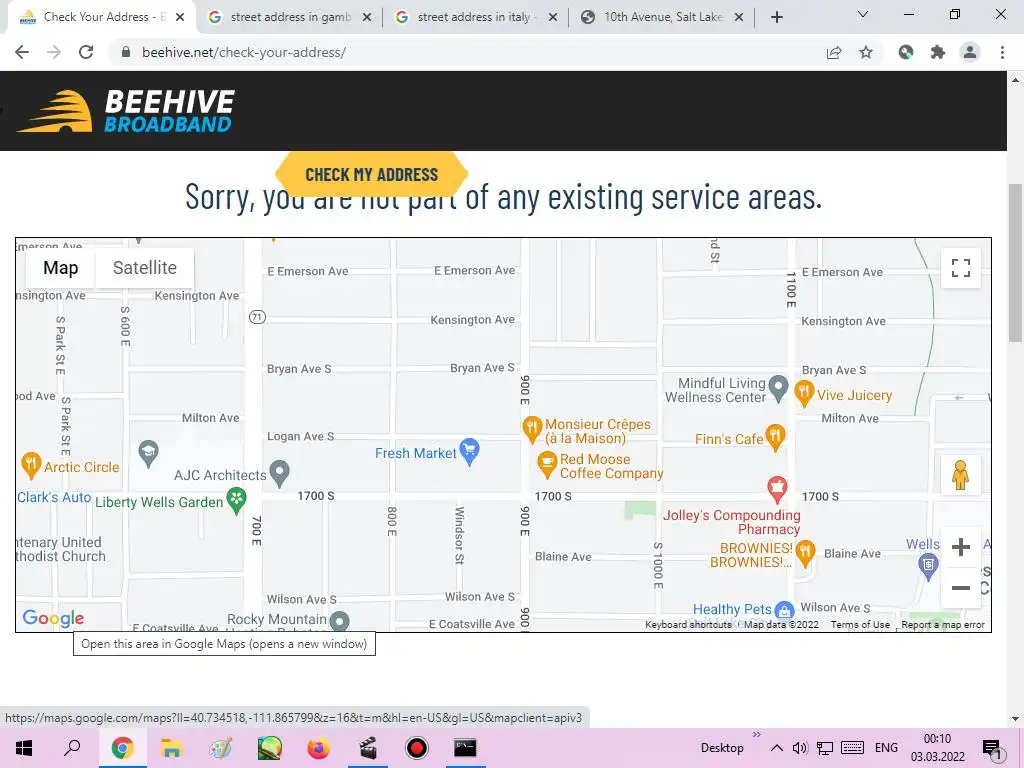
Task: Zoom out on the map
Action: tap(961, 588)
